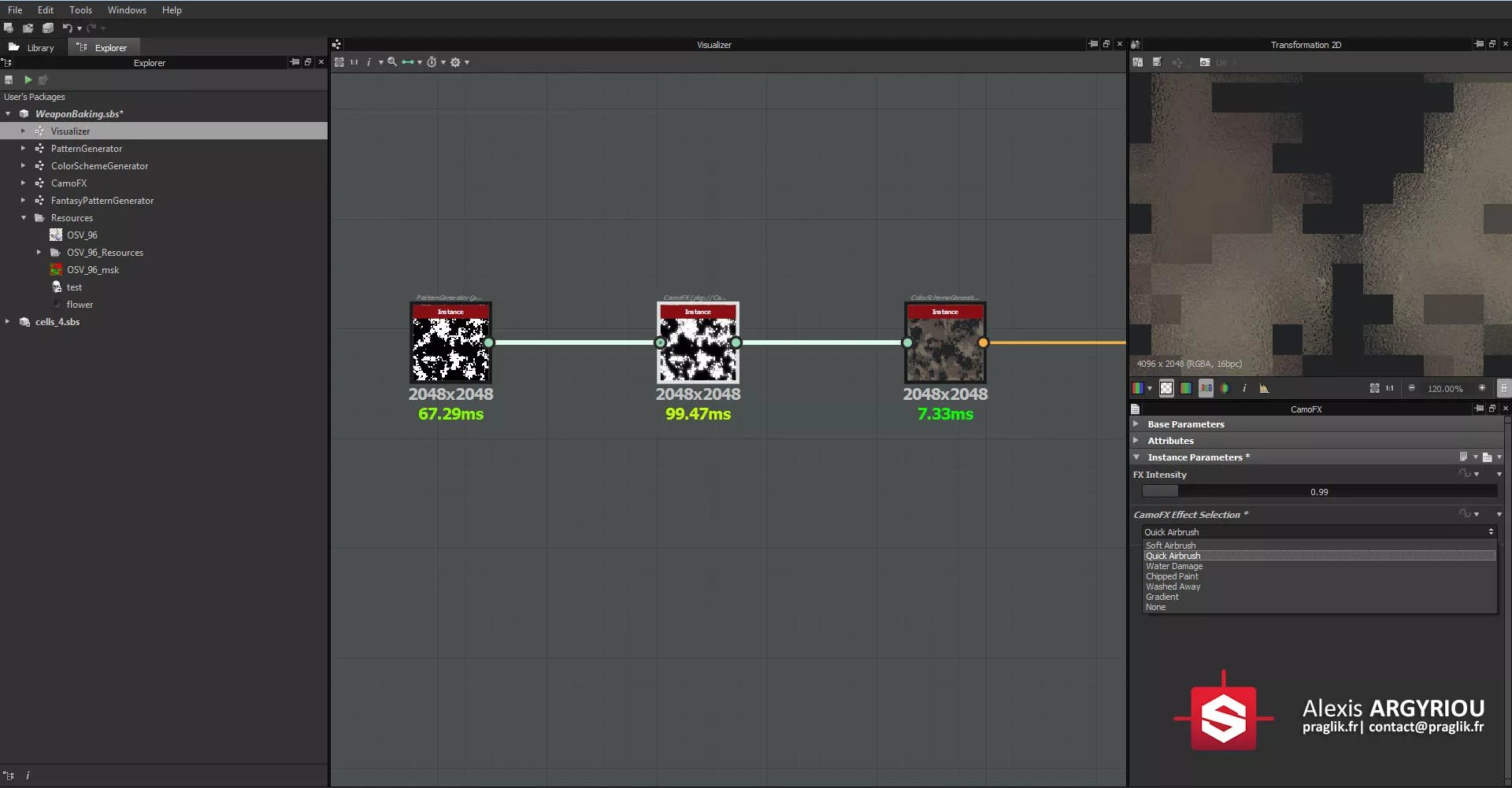
Task: Click the FX Intensity slider
Action: pyautogui.click(x=1319, y=491)
